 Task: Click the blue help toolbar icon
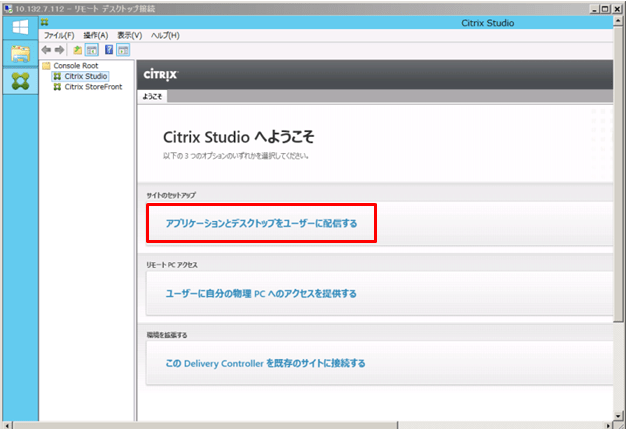pyautogui.click(x=109, y=50)
